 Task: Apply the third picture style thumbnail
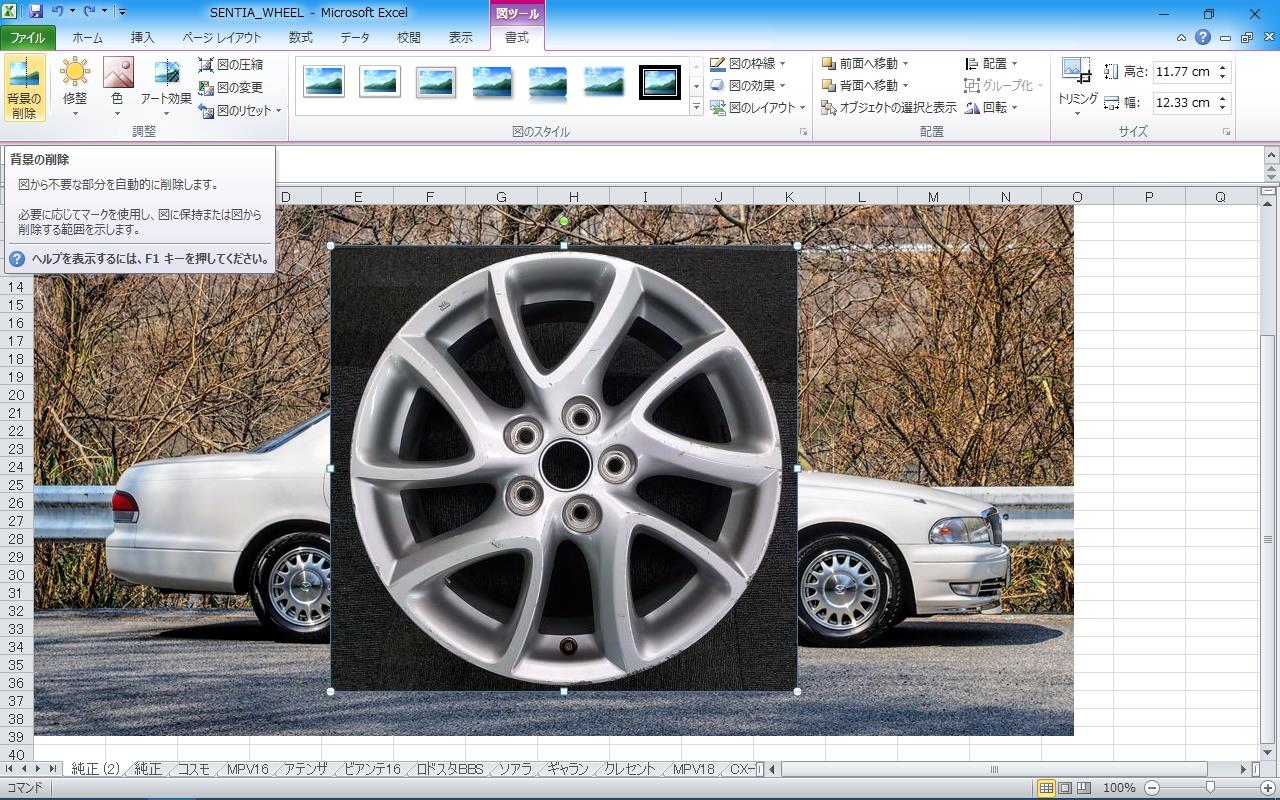[436, 82]
